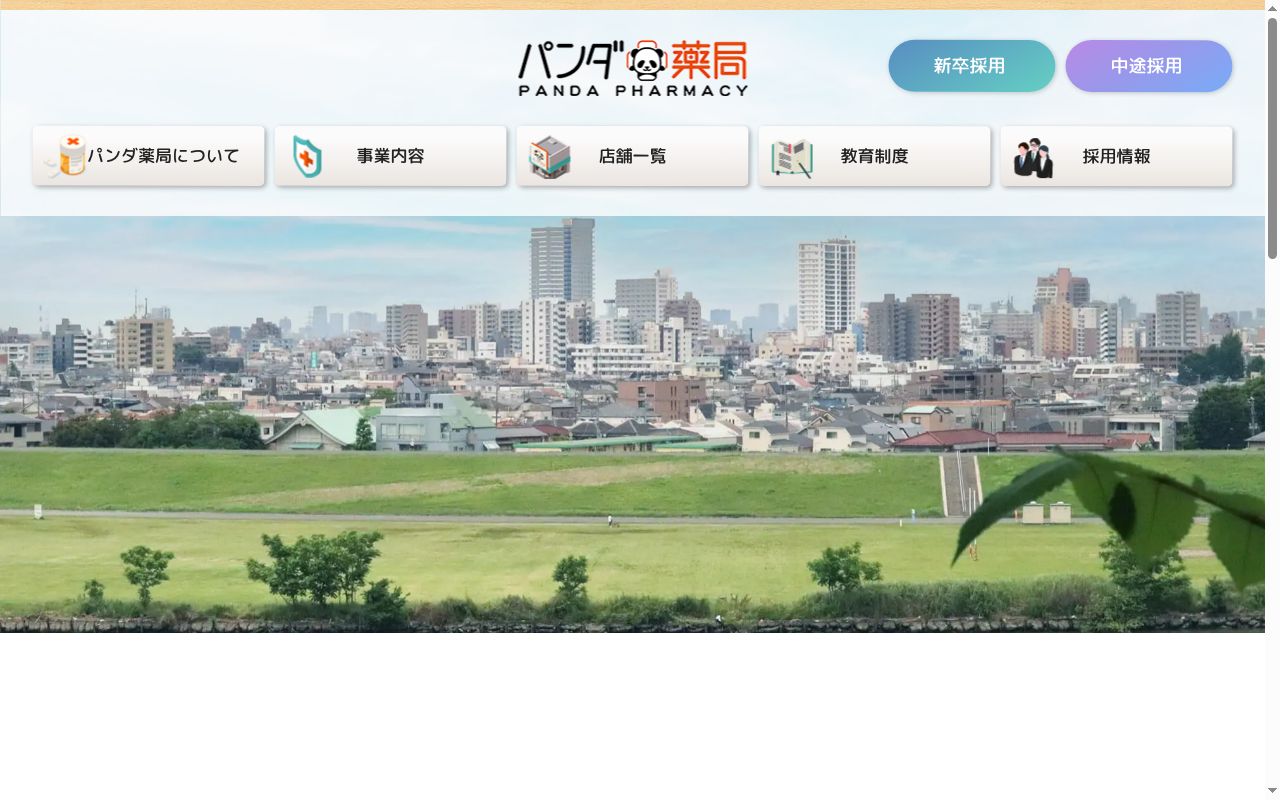Click the two staff members icon
Viewport: 1280px width, 800px height.
[x=1033, y=158]
